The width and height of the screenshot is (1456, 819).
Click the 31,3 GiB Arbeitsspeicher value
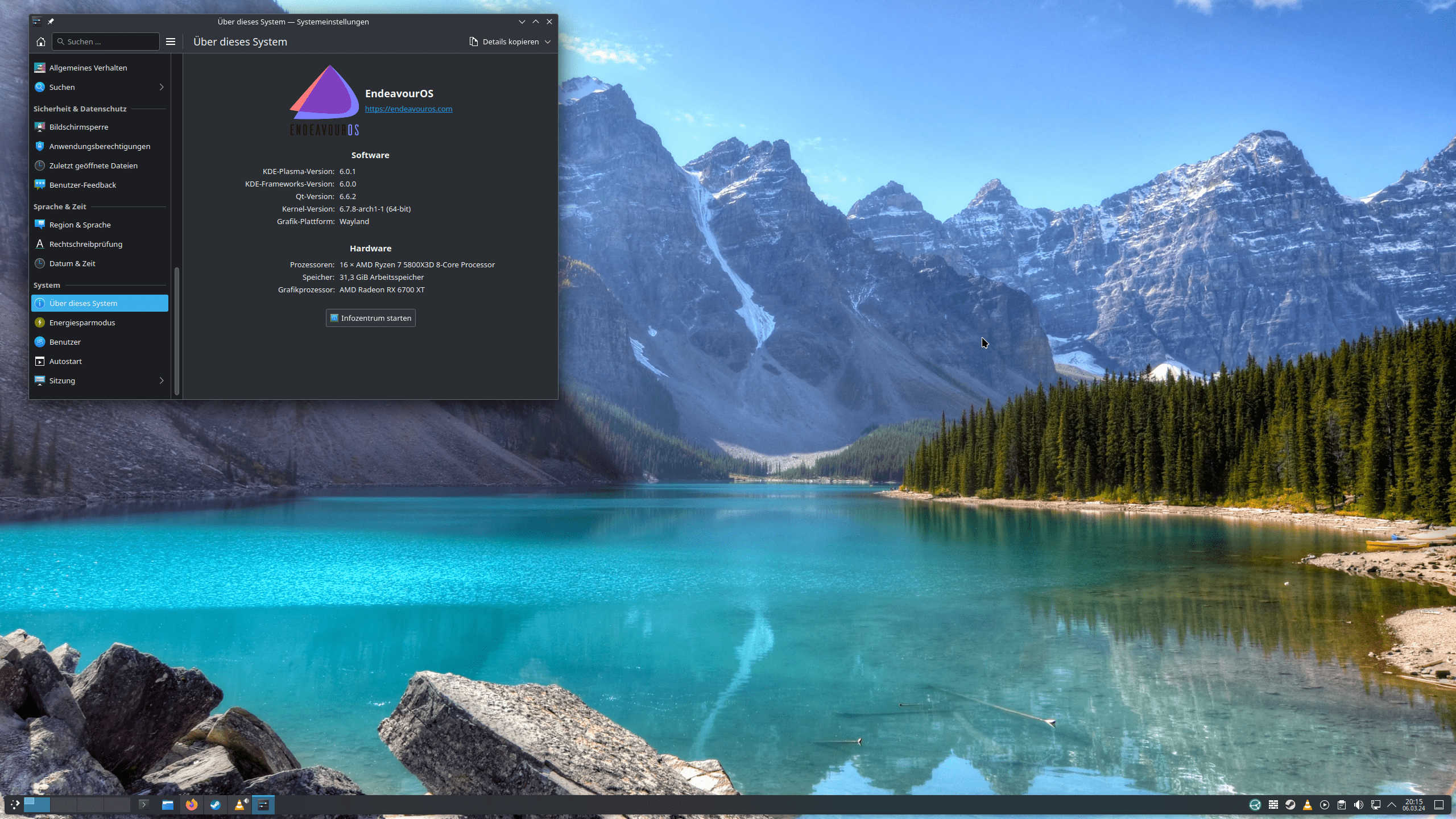click(x=382, y=277)
